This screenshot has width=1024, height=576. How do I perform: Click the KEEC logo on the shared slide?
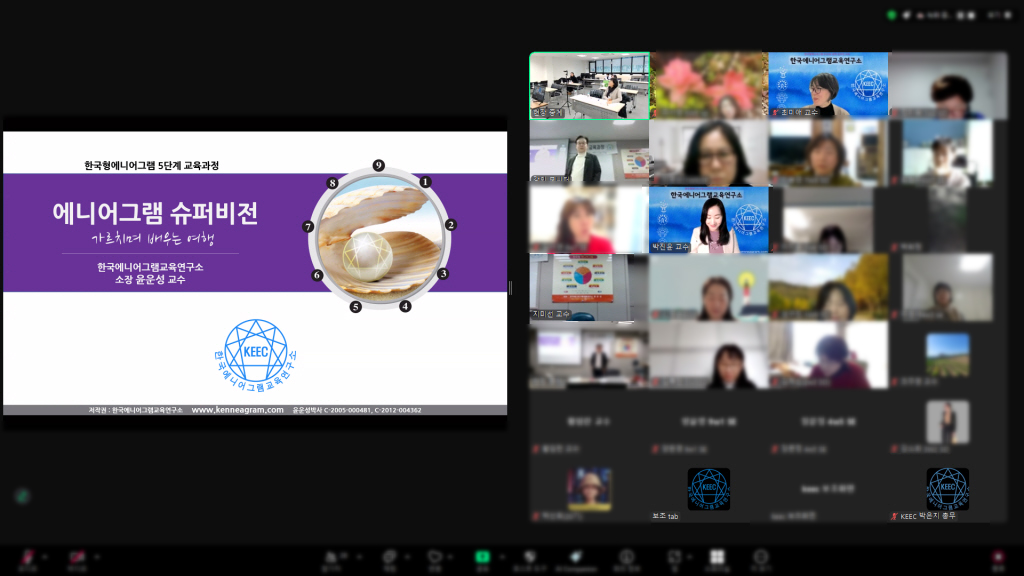[x=255, y=355]
